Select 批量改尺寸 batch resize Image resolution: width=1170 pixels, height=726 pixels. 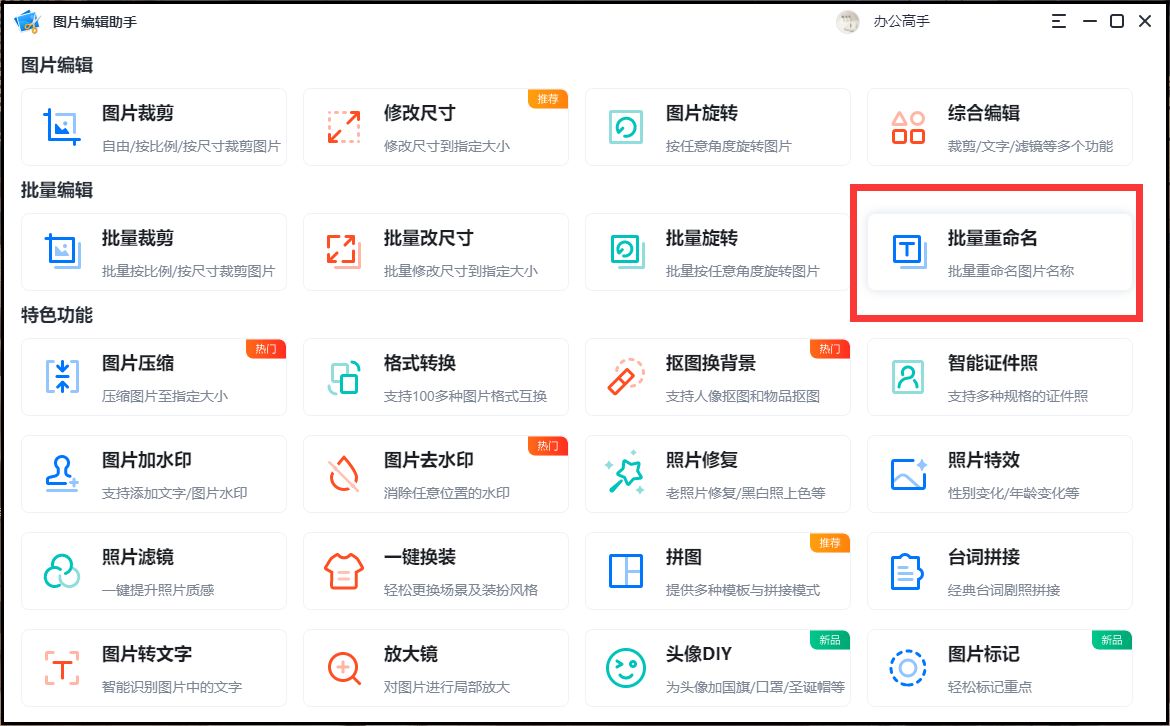click(x=437, y=251)
